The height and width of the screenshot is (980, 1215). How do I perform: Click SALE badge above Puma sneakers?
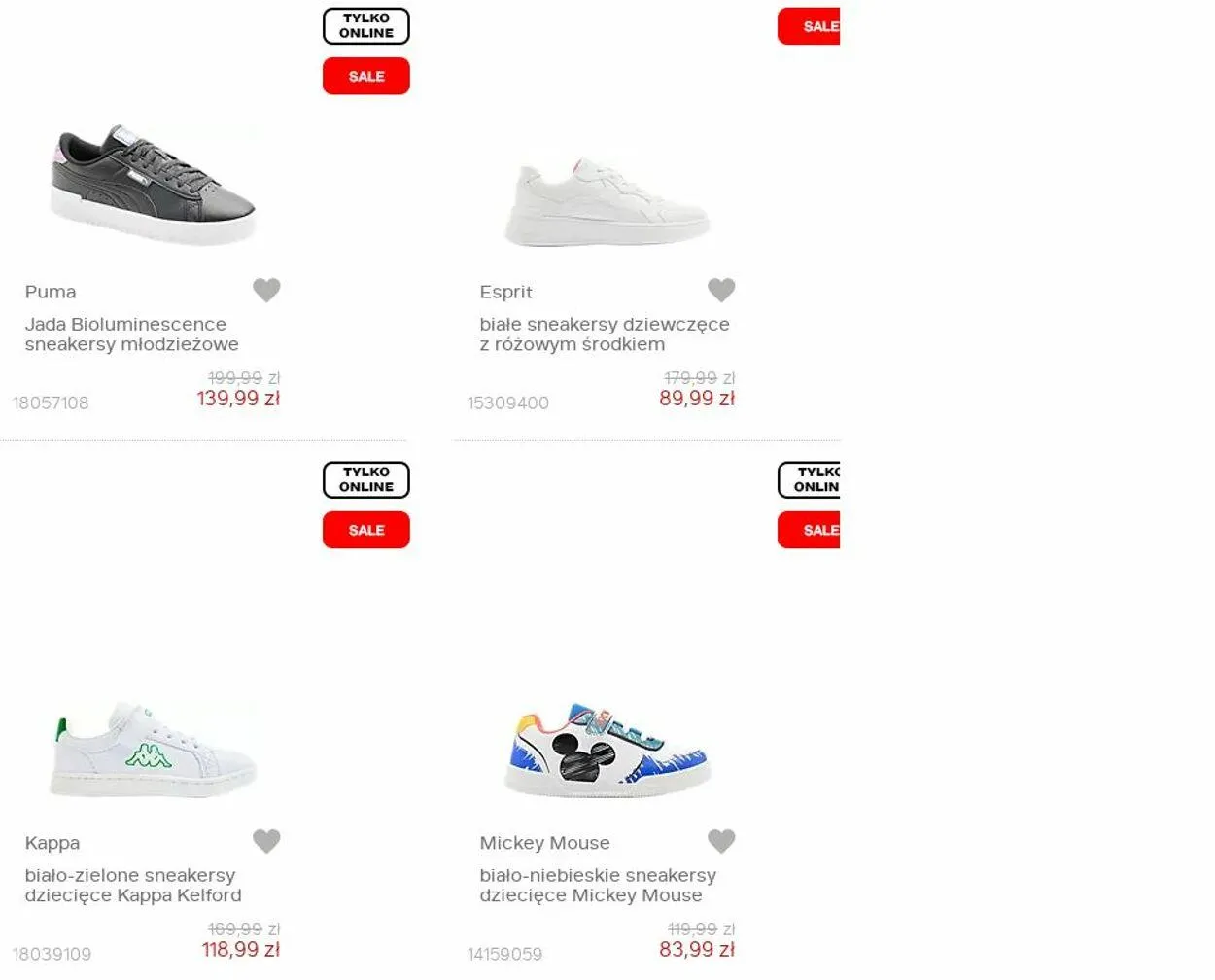[x=366, y=76]
